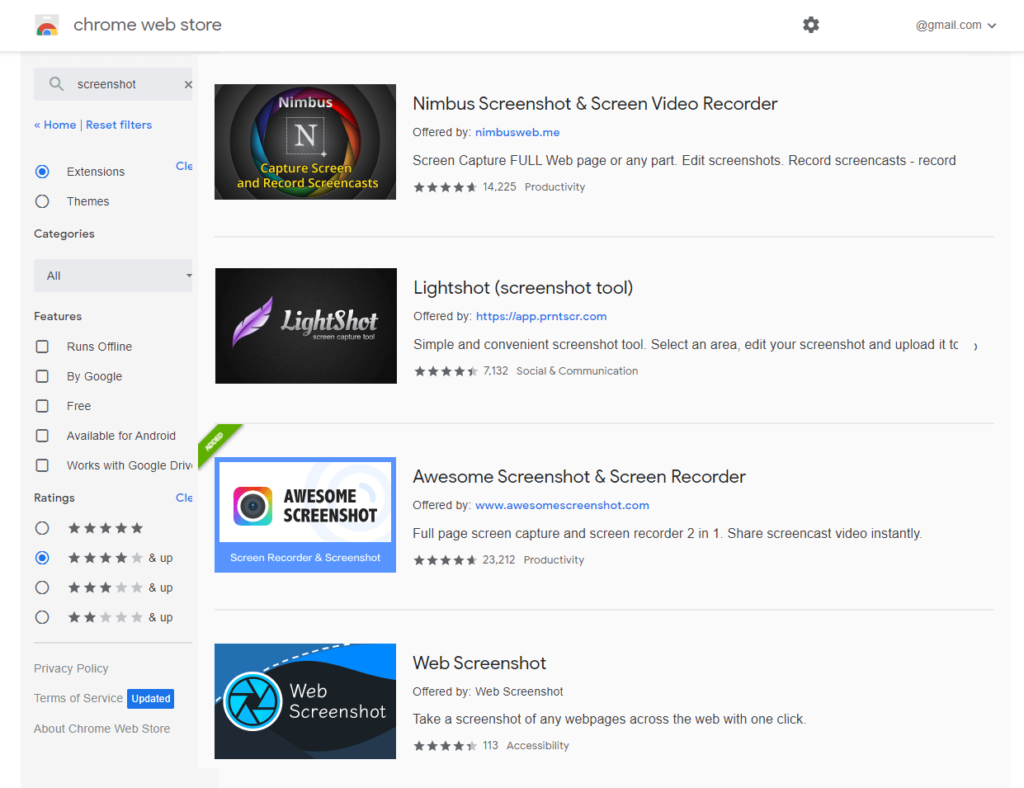Expand the truncated Lightshot description arrow

(975, 343)
